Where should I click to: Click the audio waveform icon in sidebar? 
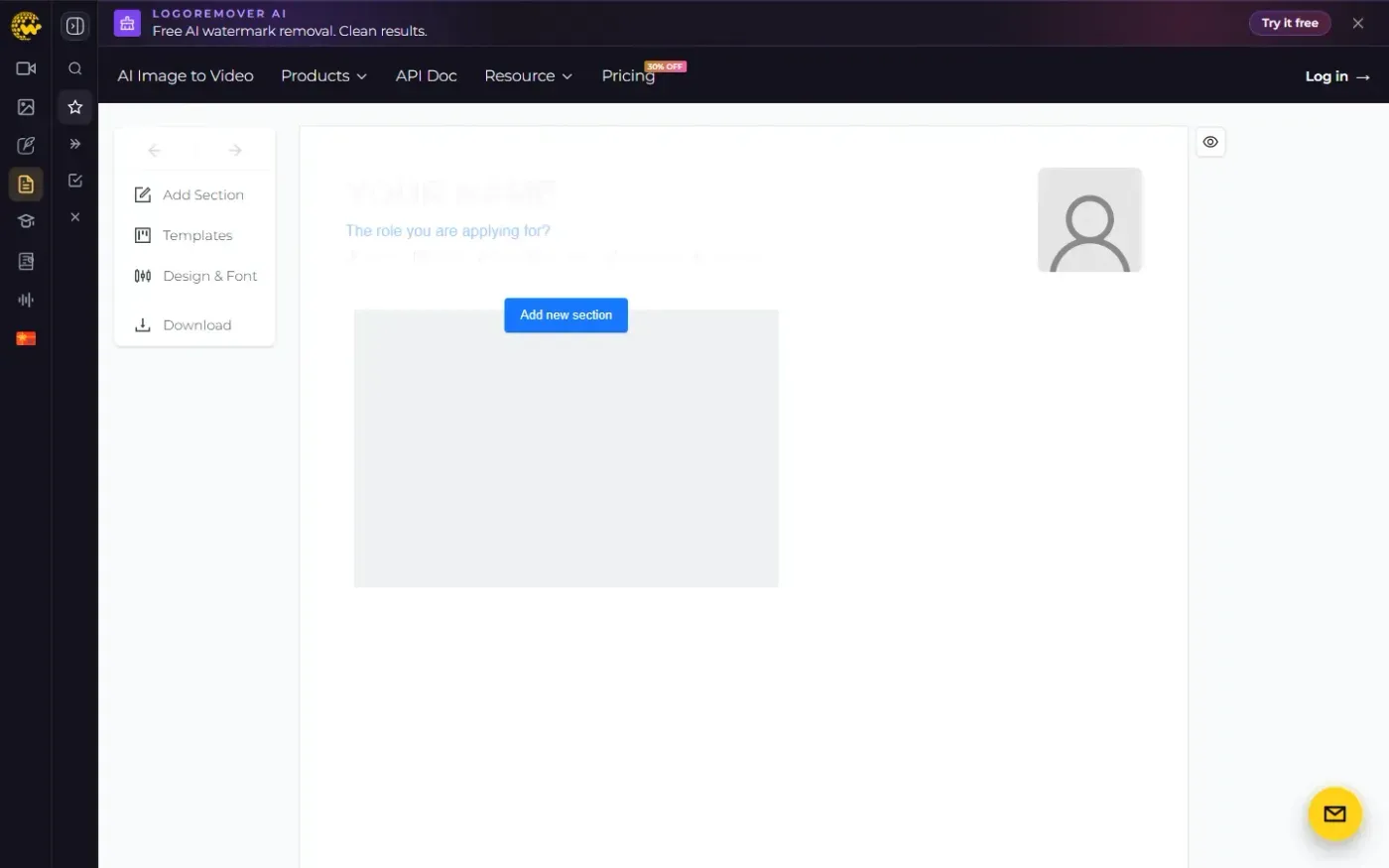click(x=26, y=300)
